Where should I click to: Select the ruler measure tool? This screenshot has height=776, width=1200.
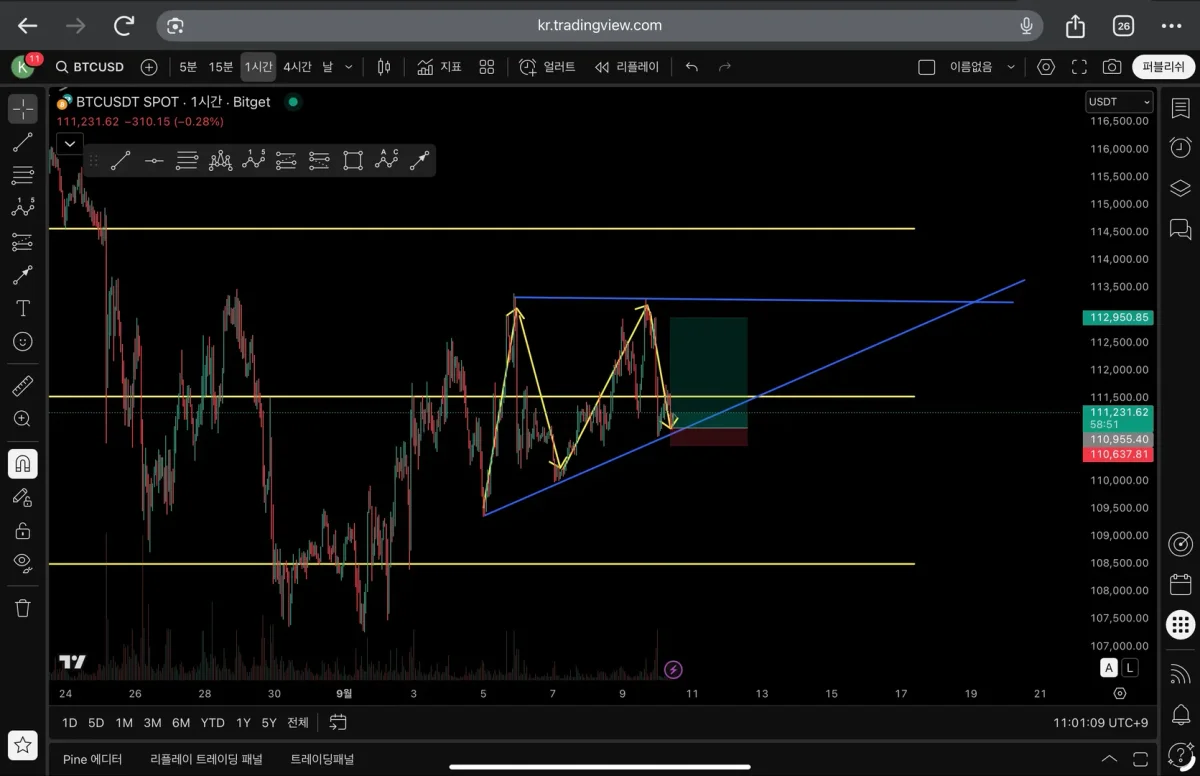23,385
